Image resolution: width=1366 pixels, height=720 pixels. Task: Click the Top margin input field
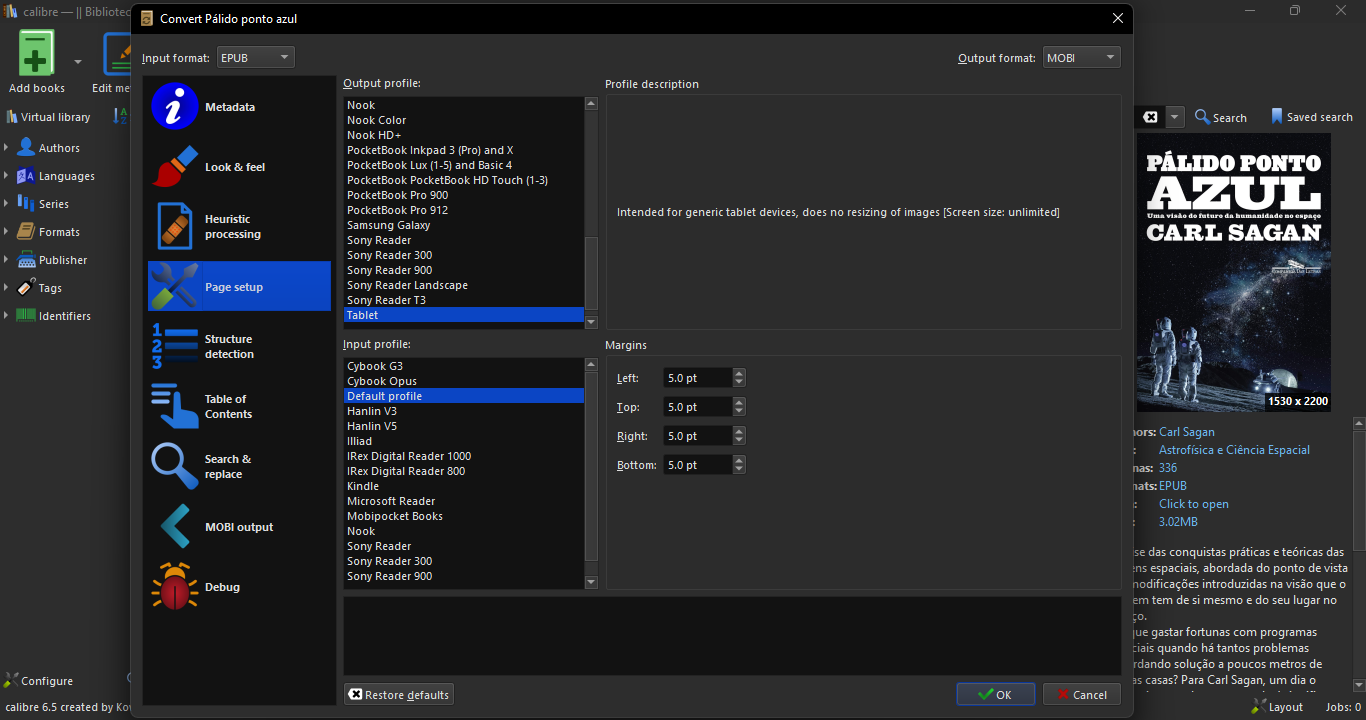[x=698, y=407]
